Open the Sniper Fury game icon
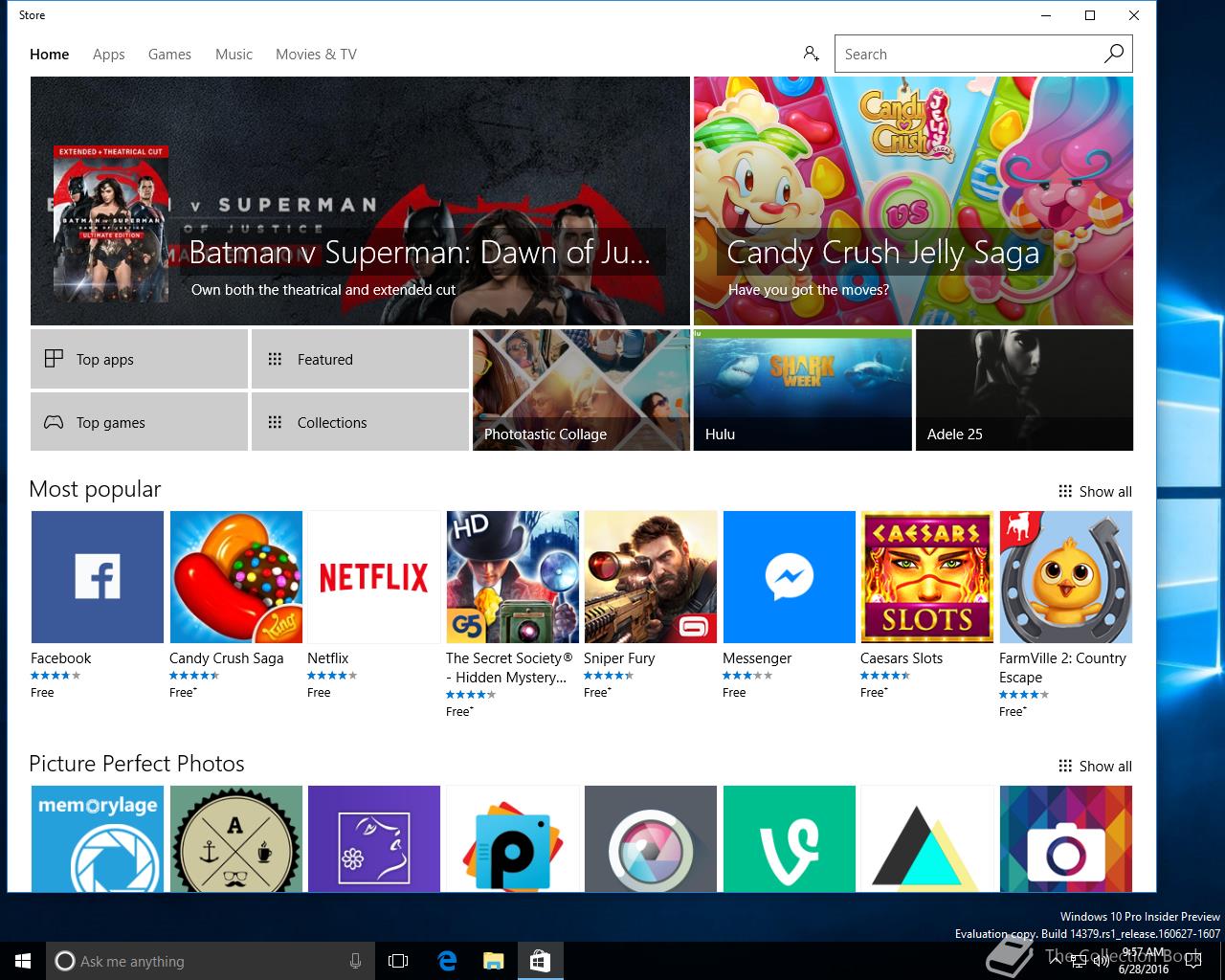 [x=651, y=577]
